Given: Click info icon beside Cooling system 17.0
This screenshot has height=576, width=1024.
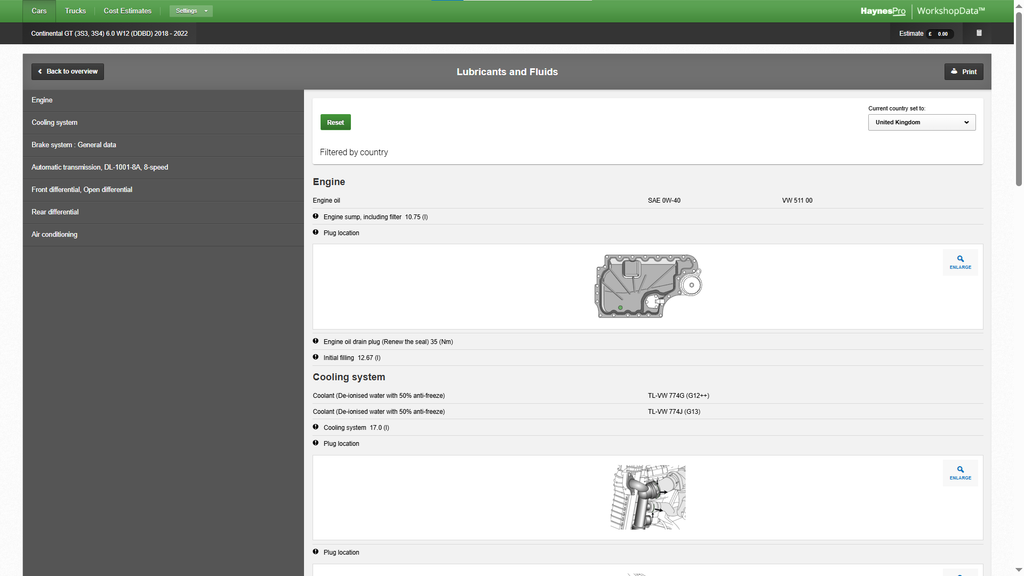Looking at the screenshot, I should click(x=315, y=427).
